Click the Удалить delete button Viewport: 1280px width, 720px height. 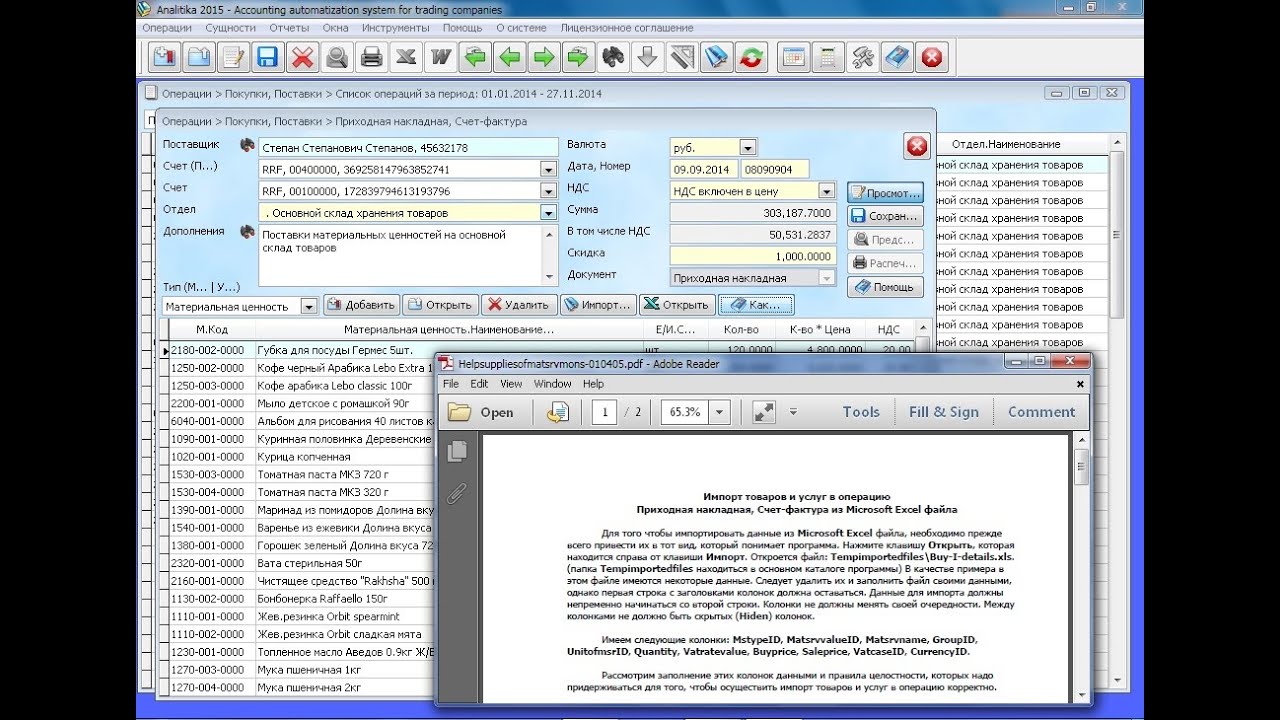[519, 305]
